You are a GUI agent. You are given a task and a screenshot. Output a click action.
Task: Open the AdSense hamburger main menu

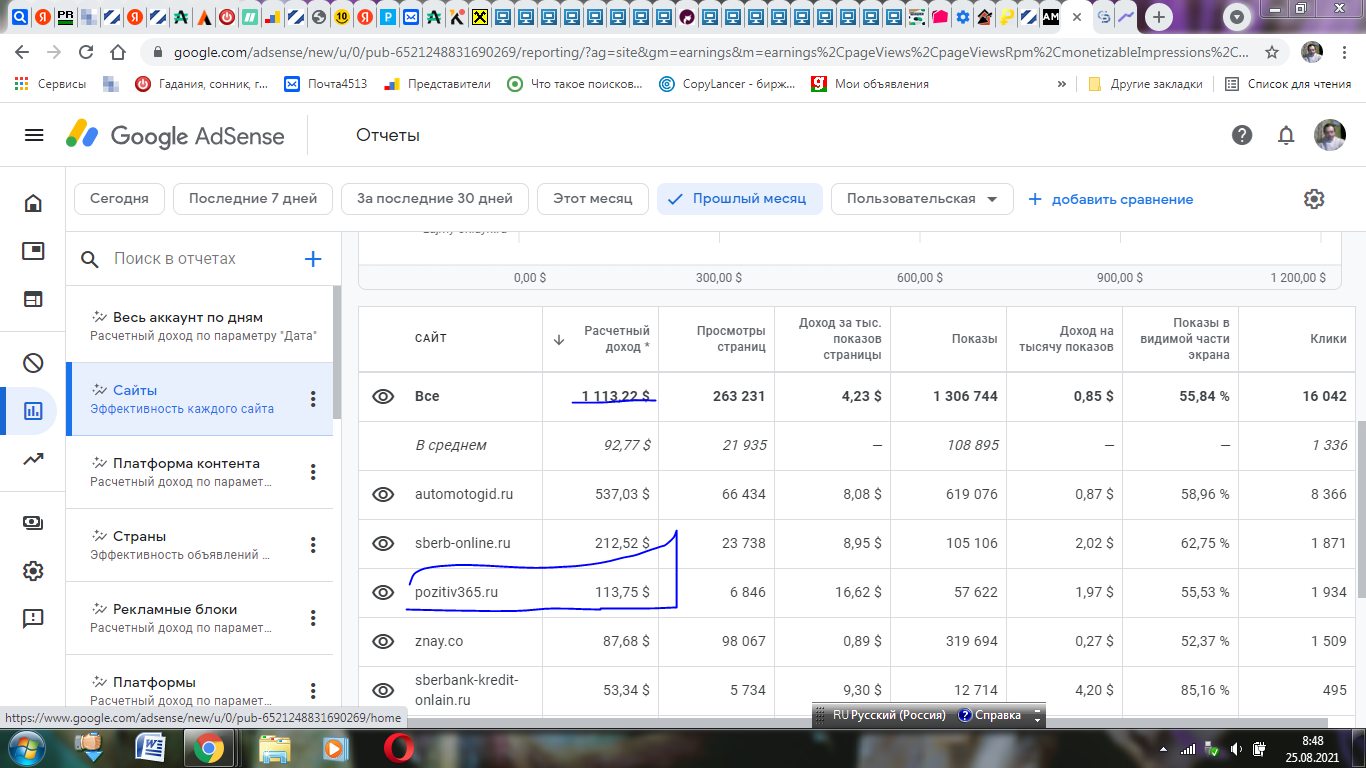pyautogui.click(x=34, y=135)
